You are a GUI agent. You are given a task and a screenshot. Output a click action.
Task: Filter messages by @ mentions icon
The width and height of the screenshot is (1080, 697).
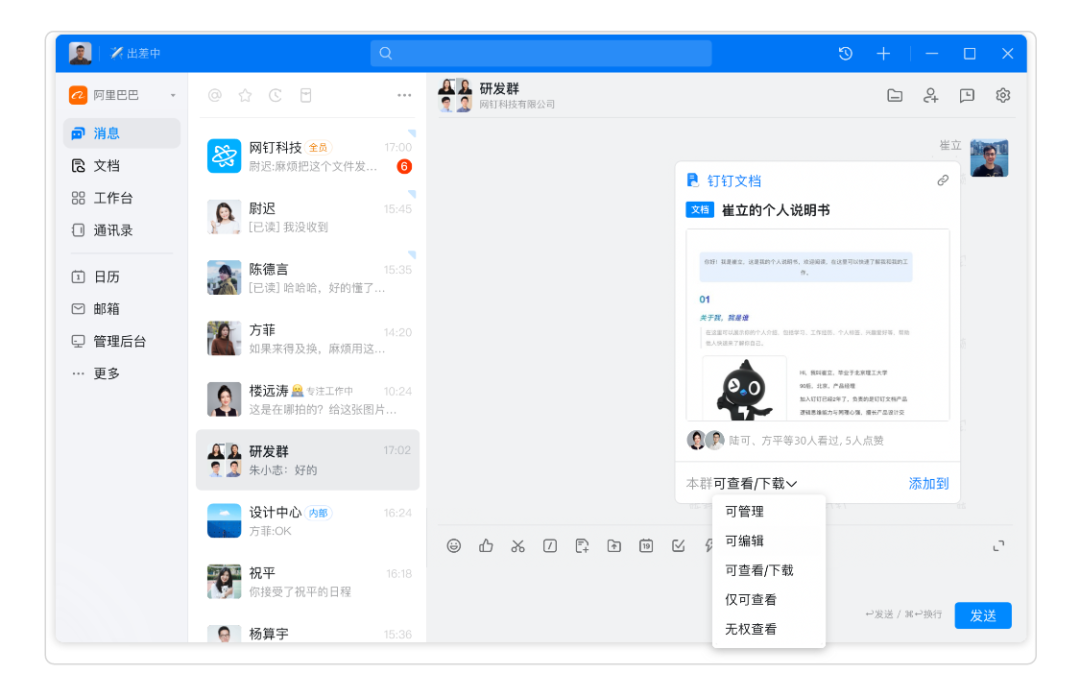[x=214, y=95]
